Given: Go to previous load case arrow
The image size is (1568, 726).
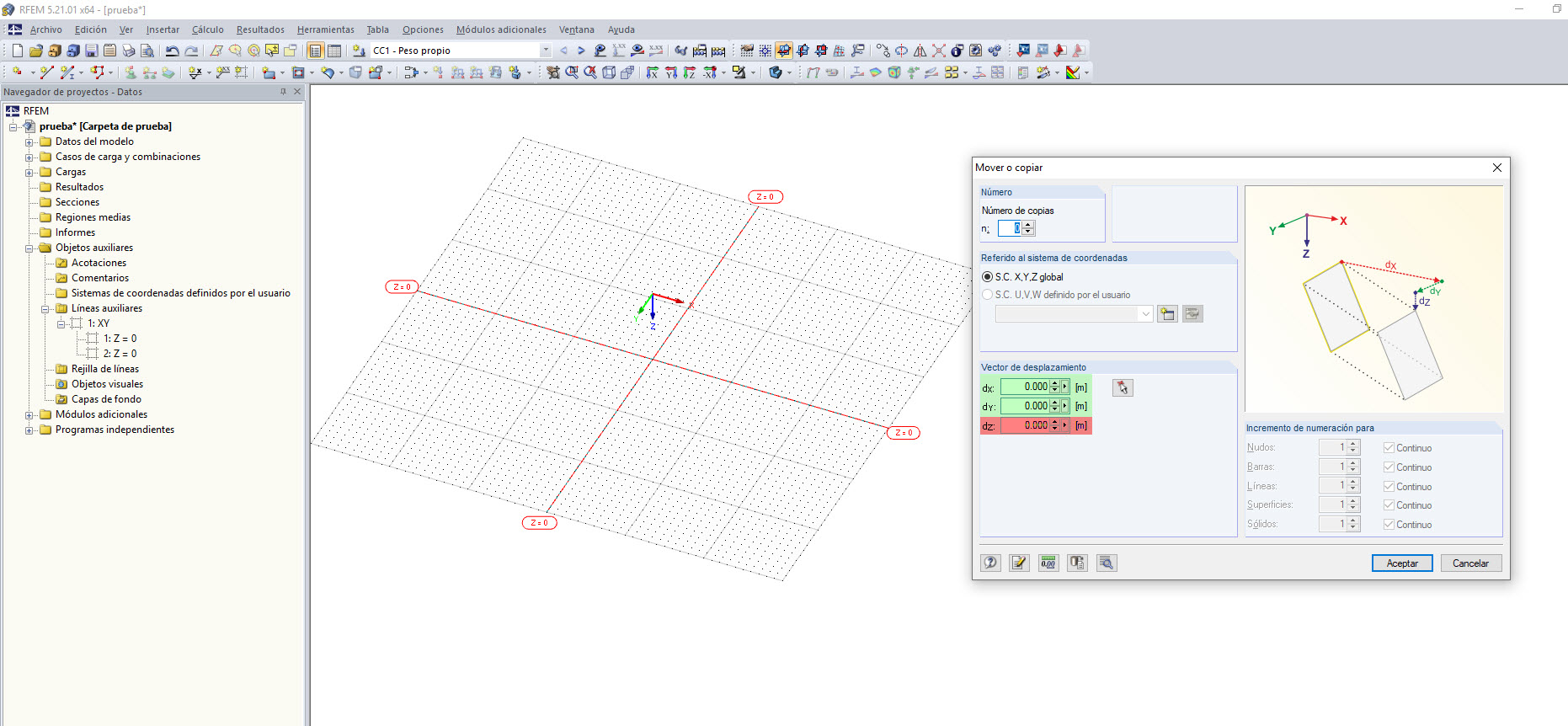Looking at the screenshot, I should (x=563, y=51).
